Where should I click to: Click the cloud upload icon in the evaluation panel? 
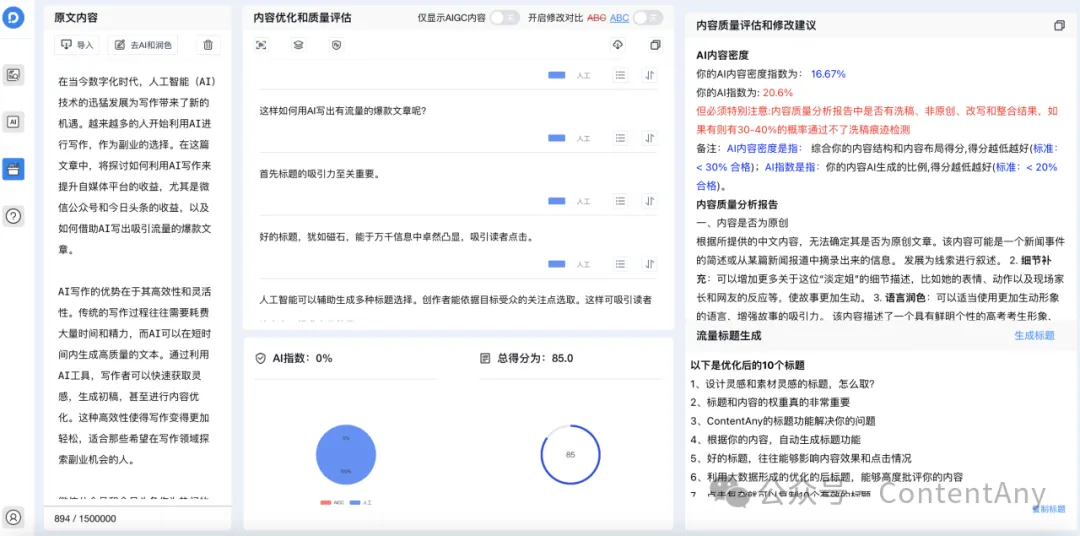pyautogui.click(x=618, y=45)
